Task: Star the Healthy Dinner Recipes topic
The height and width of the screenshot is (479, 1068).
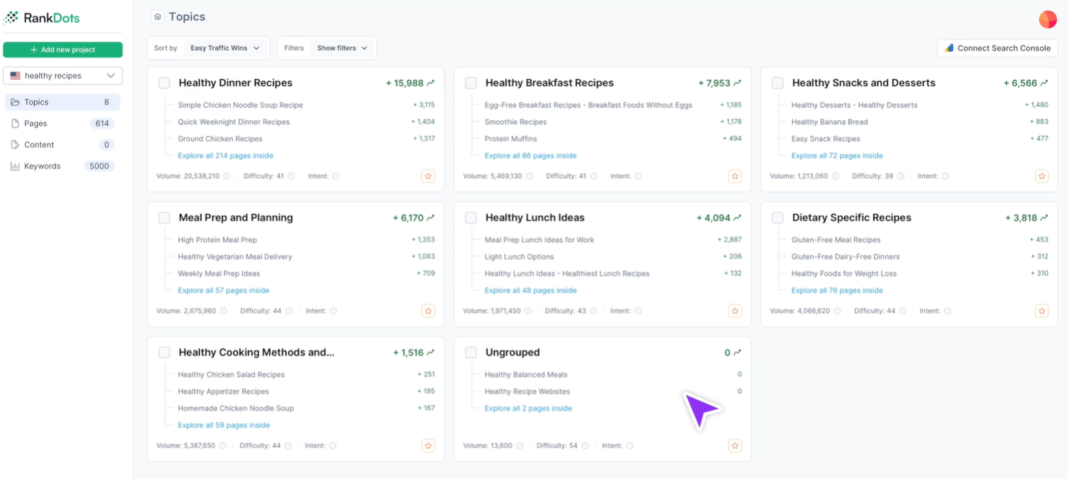Action: click(428, 176)
